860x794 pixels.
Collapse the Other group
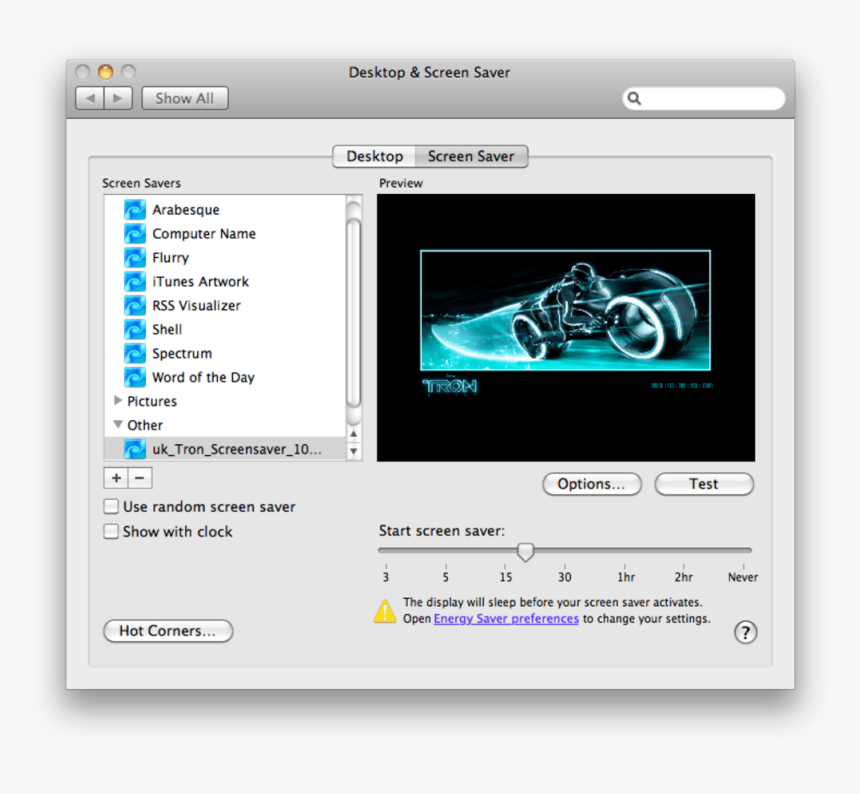point(117,424)
